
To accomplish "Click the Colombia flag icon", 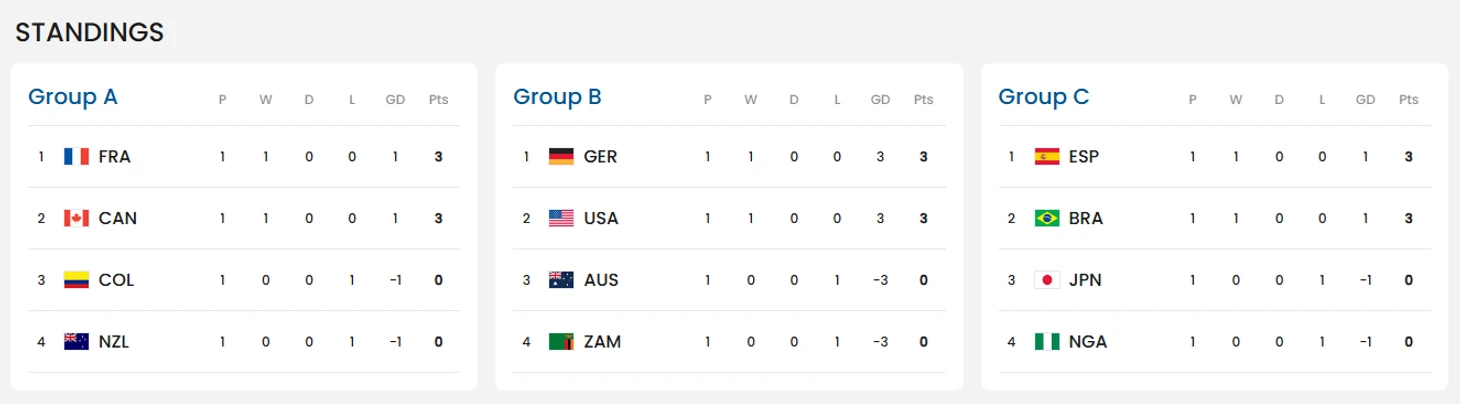I will tap(76, 280).
